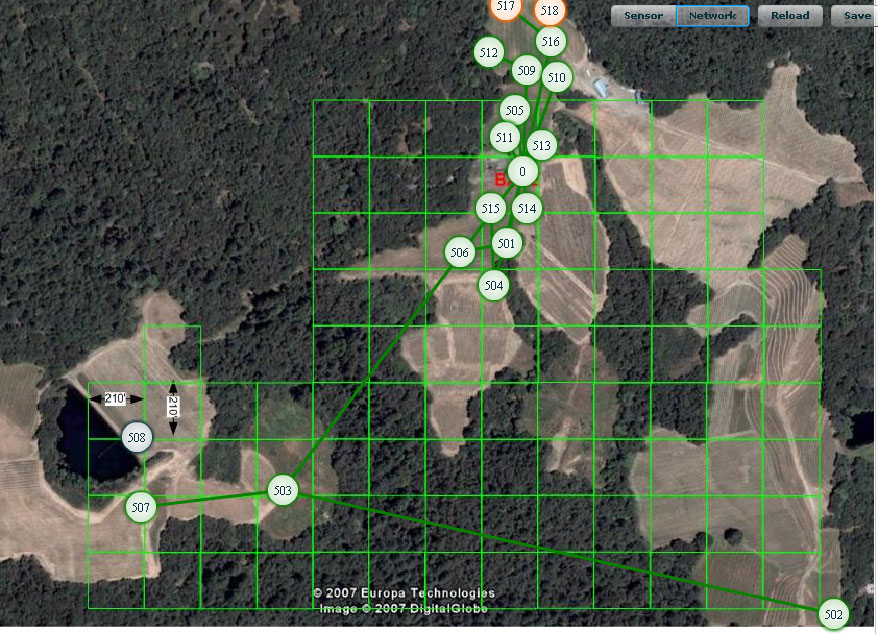878x634 pixels.
Task: Select orange-ringed node 518
Action: click(x=548, y=11)
